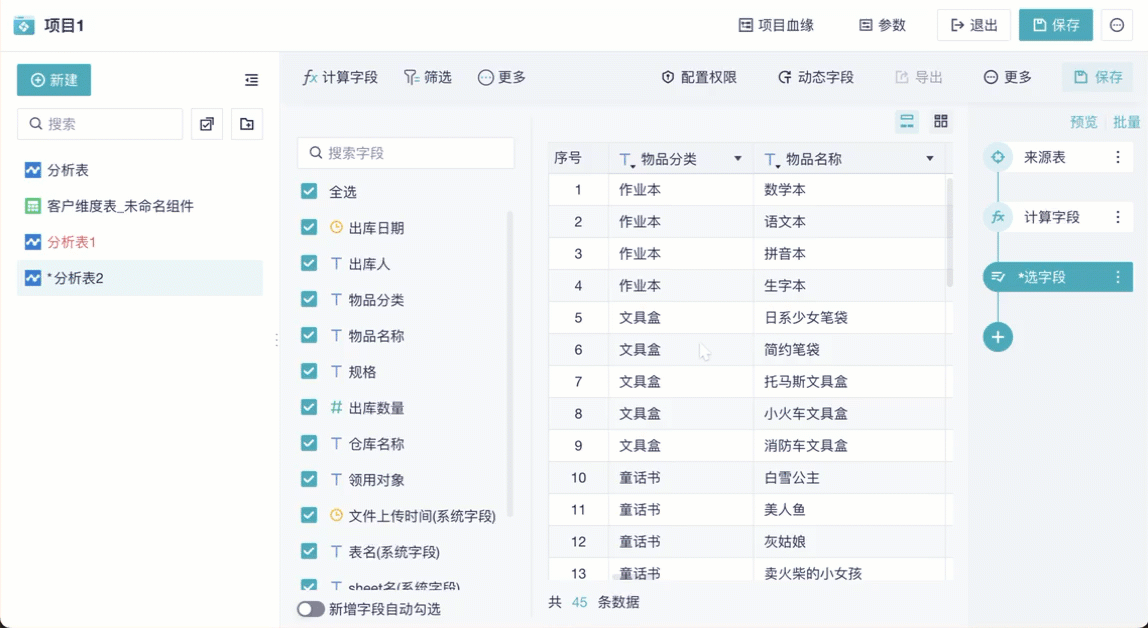Image resolution: width=1148 pixels, height=628 pixels.
Task: Select 分析表1 in the sidebar
Action: (x=71, y=242)
